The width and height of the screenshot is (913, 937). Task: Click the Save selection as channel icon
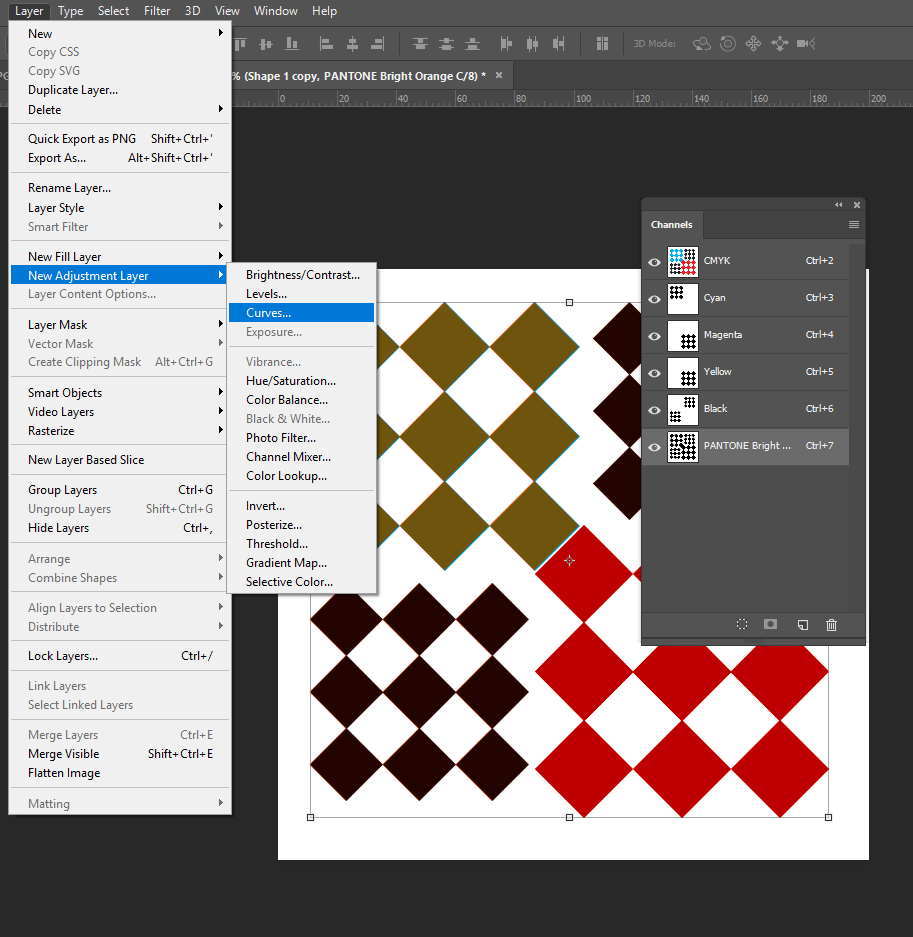[771, 624]
